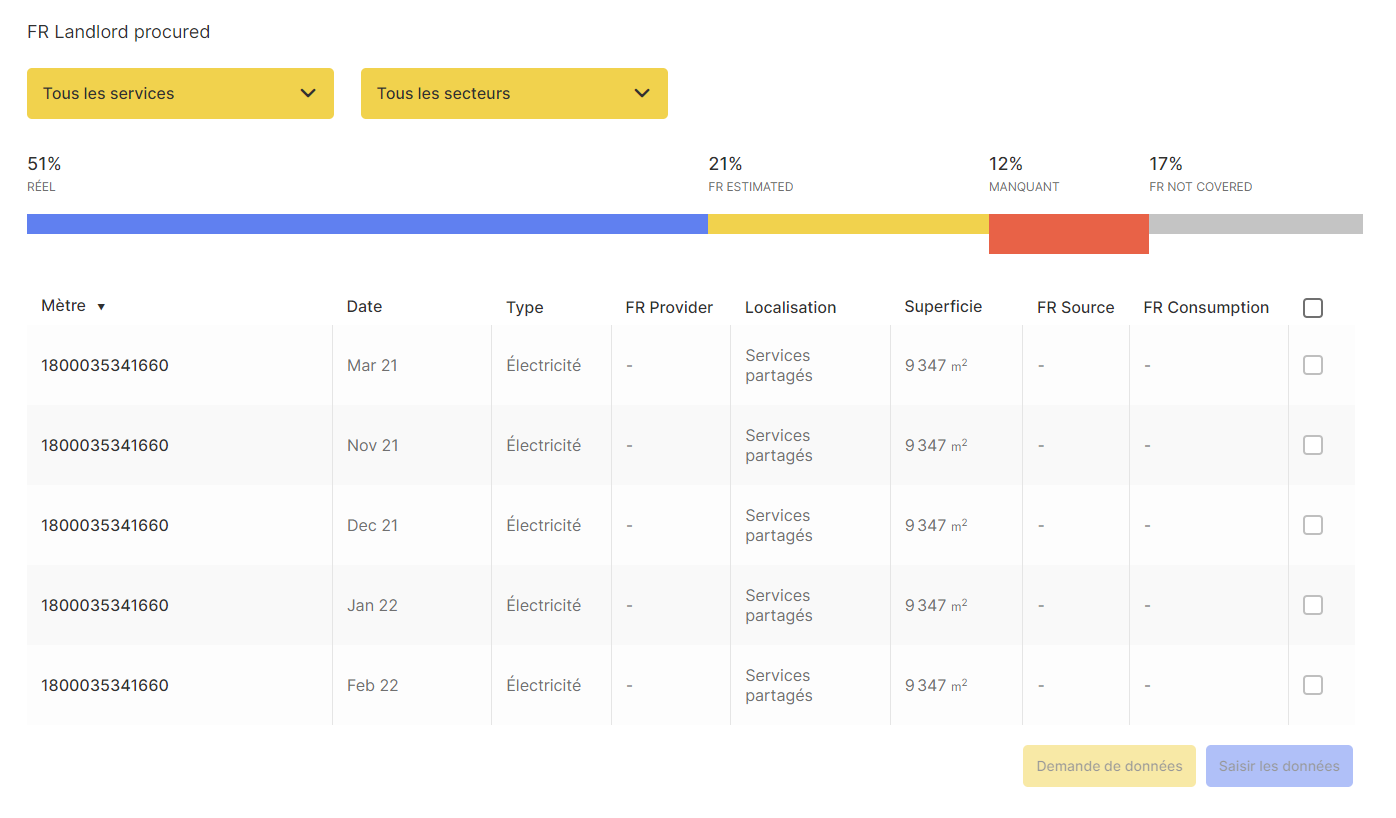Click the blue Réel bar segment
This screenshot has width=1396, height=818.
pos(367,224)
